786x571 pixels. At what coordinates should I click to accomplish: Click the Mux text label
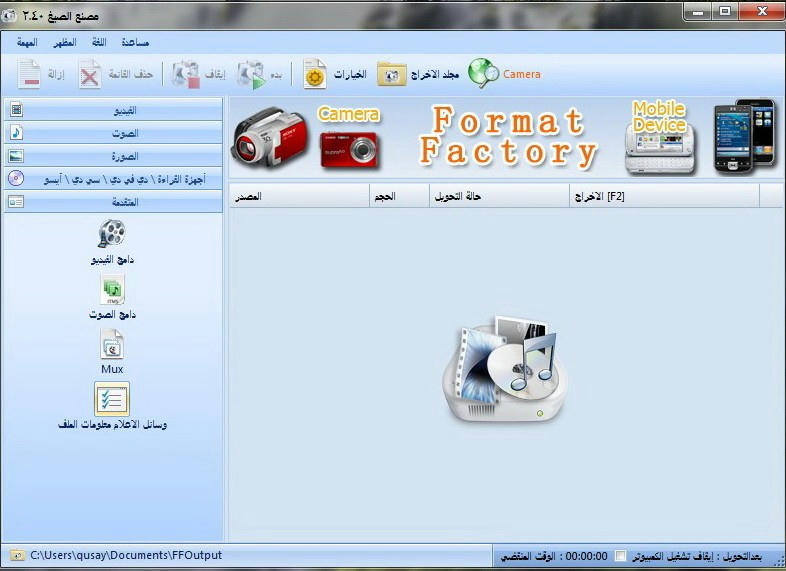pos(112,369)
